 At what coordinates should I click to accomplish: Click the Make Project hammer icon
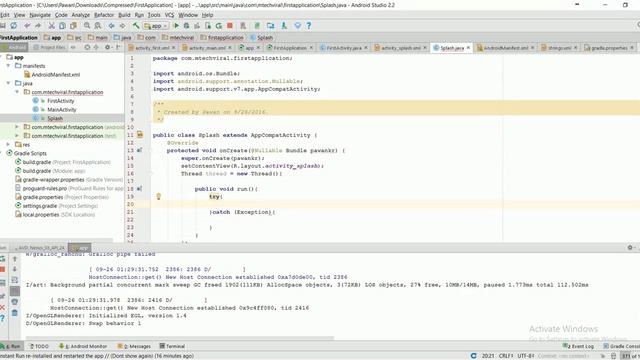136,26
